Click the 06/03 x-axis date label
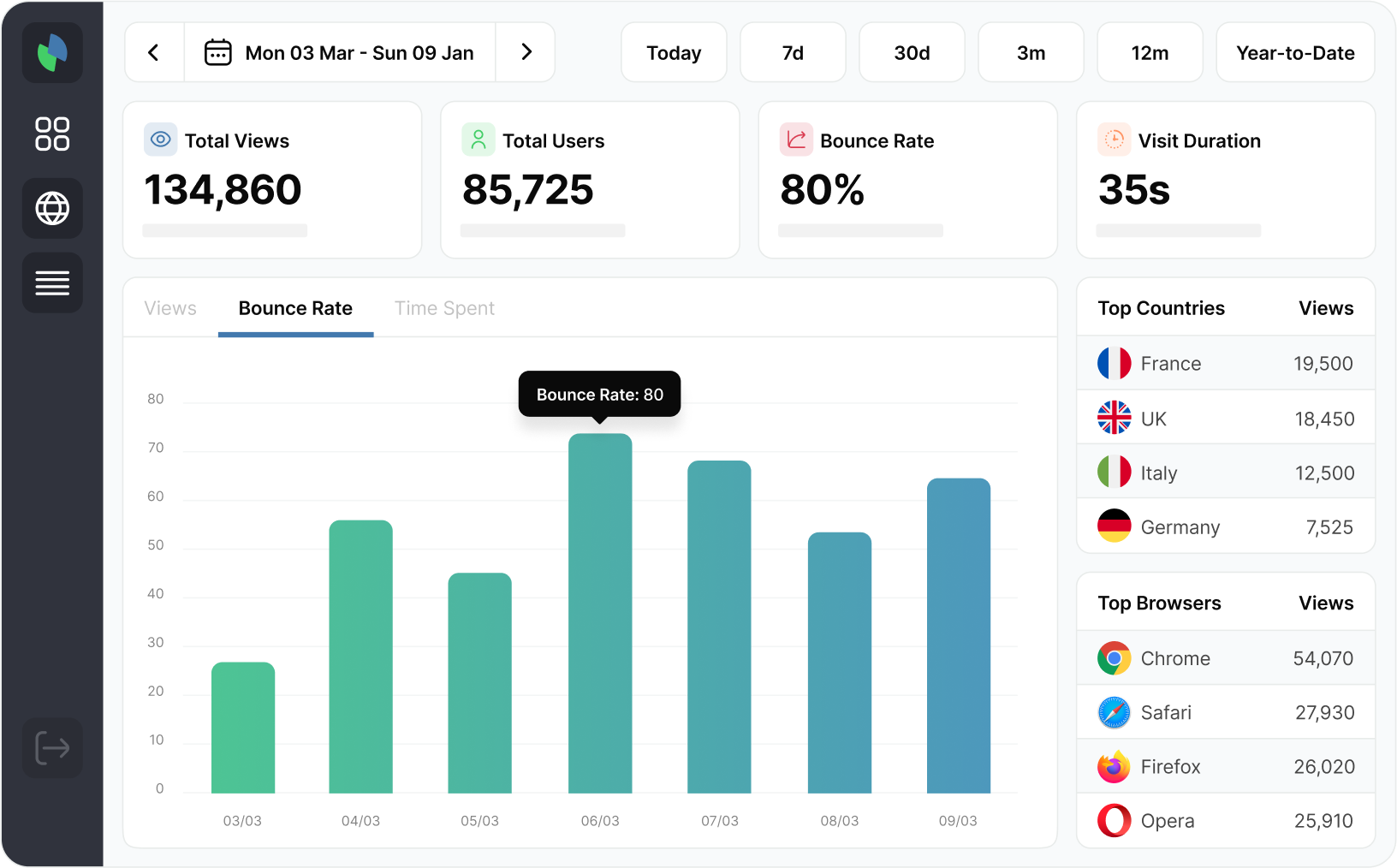 (x=600, y=820)
